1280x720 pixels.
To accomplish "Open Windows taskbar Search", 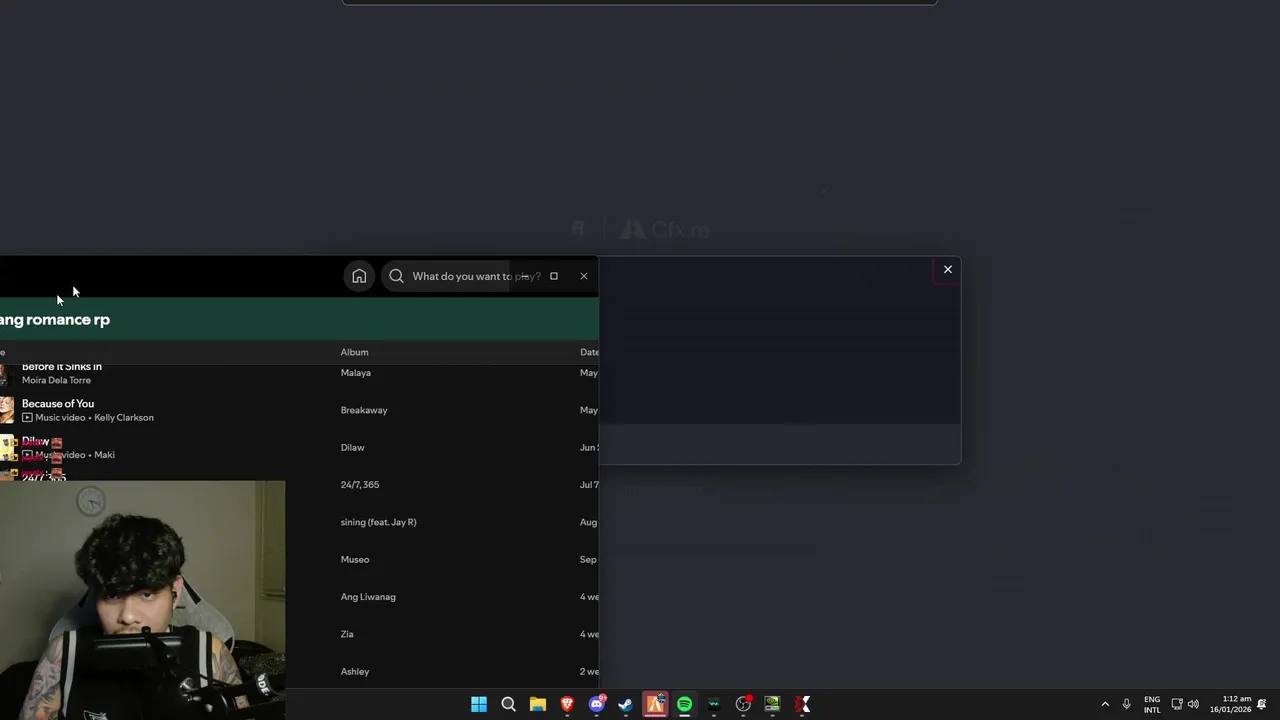I will (x=508, y=705).
